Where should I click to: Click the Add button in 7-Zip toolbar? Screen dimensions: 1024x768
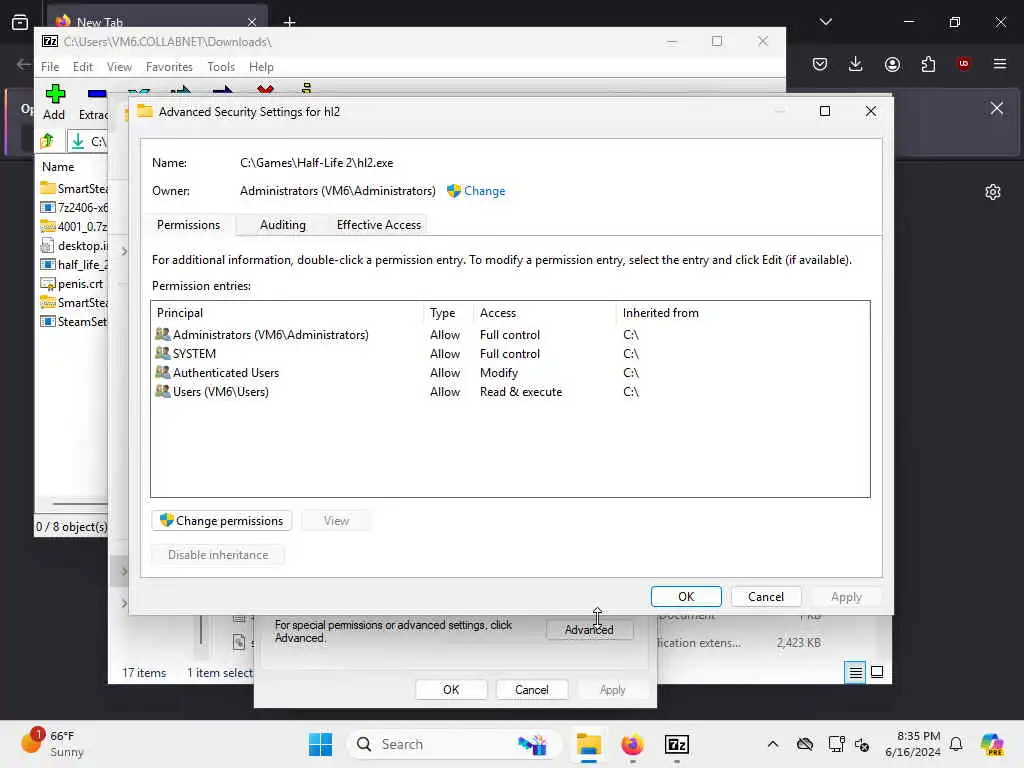coord(54,102)
